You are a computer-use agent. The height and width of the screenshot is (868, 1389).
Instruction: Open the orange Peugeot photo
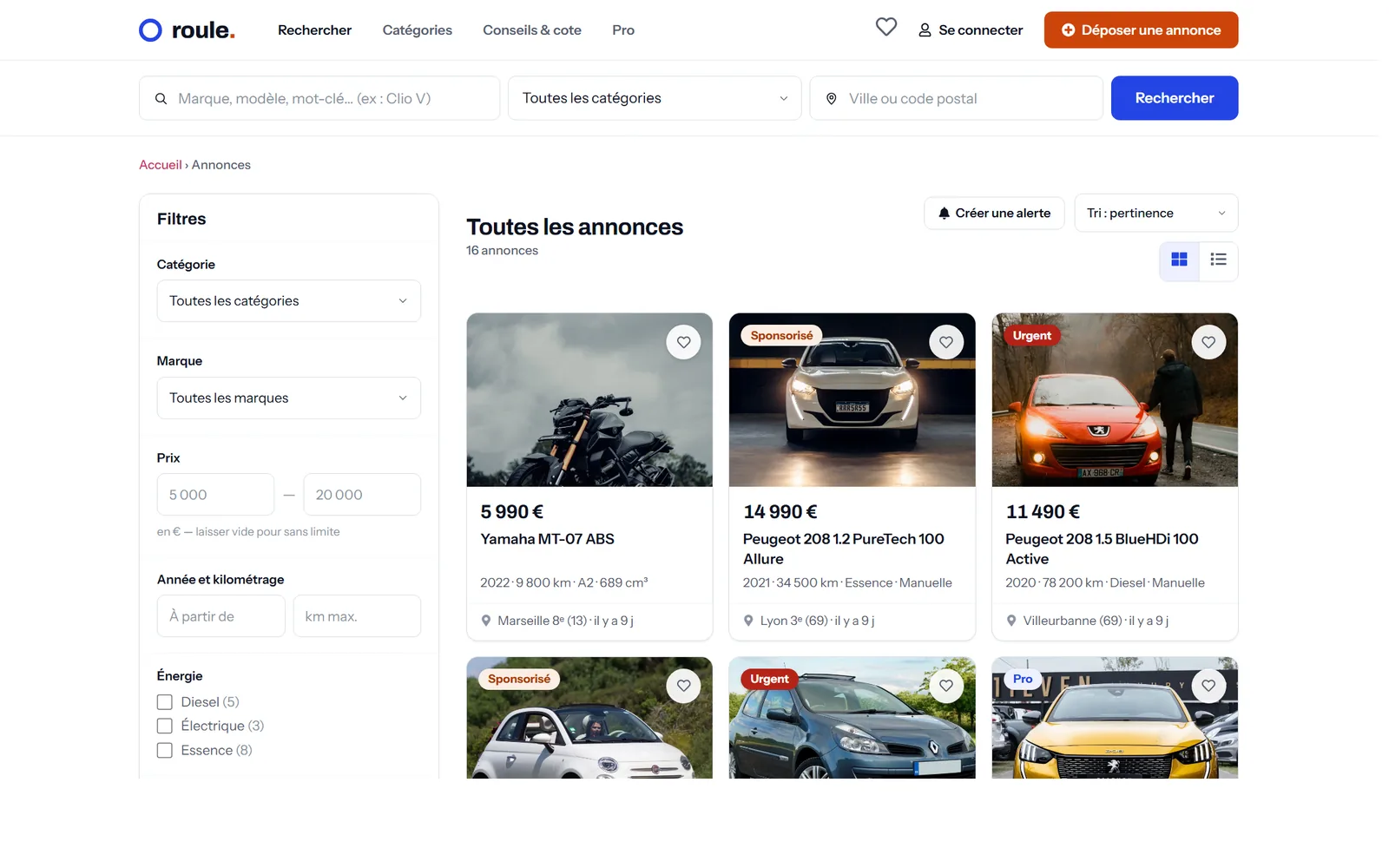click(1115, 400)
